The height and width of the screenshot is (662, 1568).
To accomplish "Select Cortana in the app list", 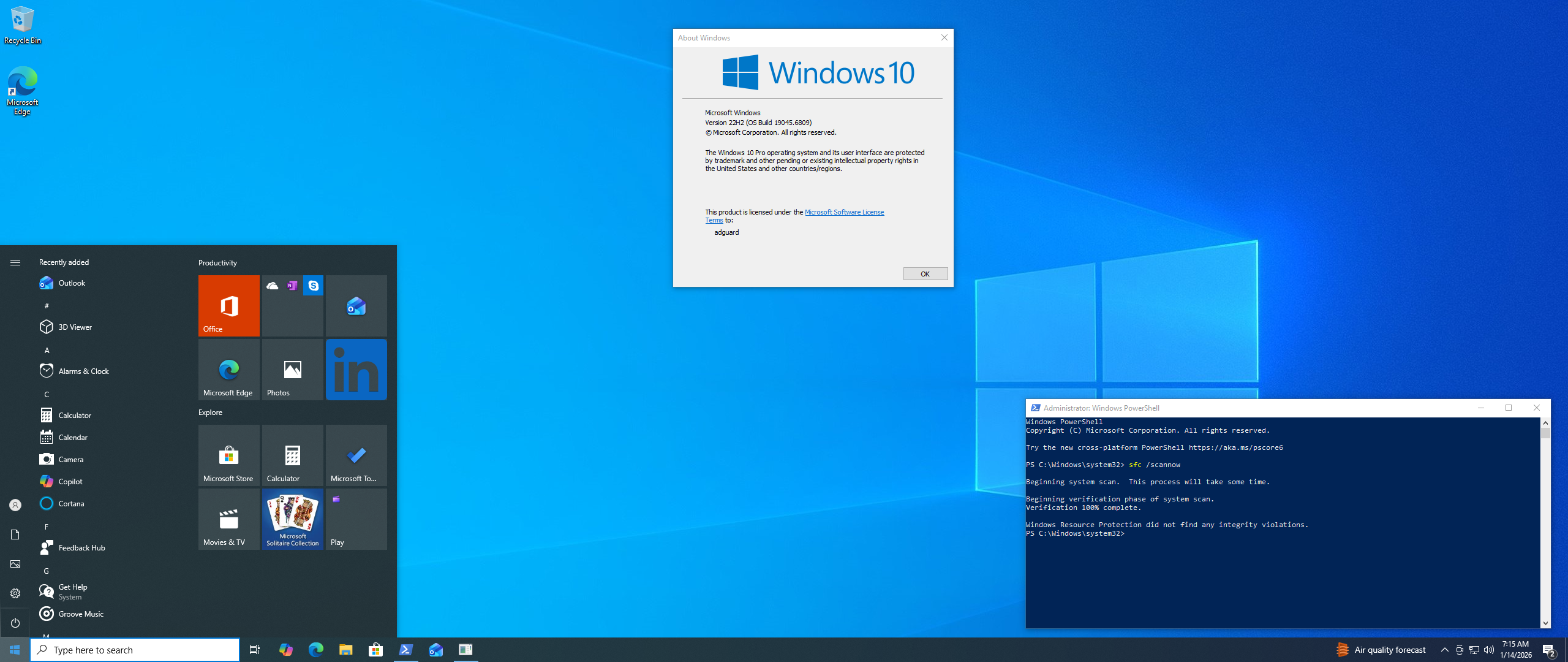I will point(71,503).
